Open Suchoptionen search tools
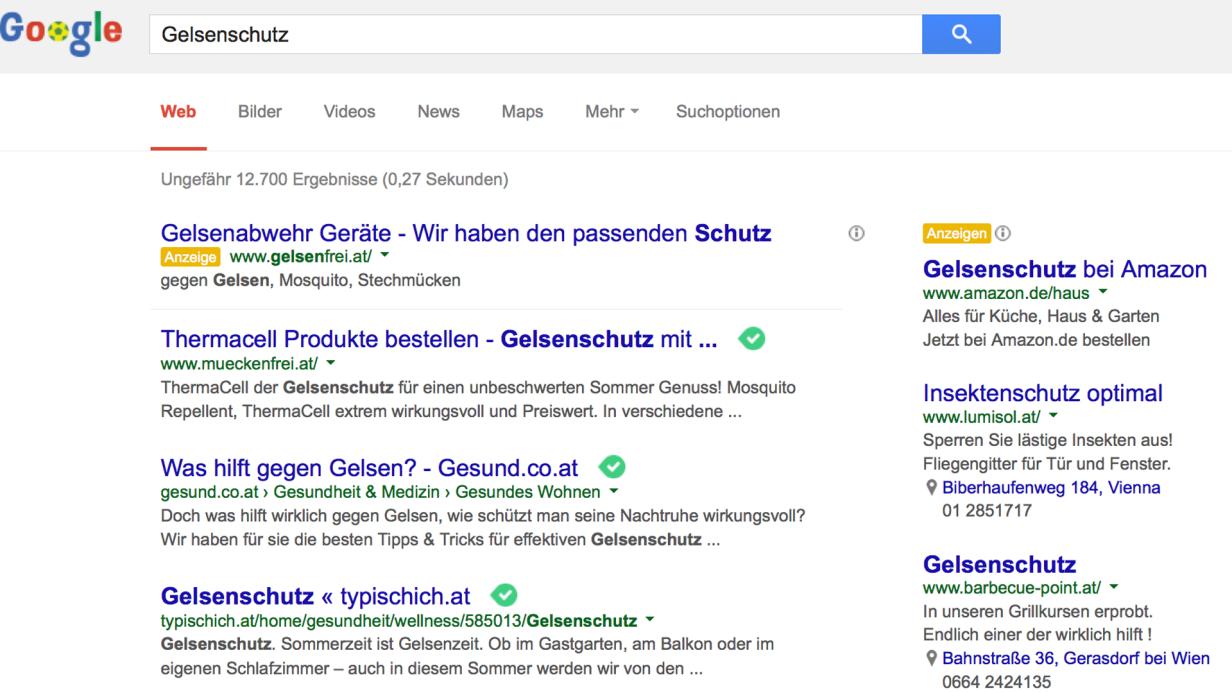The image size is (1232, 693). [x=728, y=112]
